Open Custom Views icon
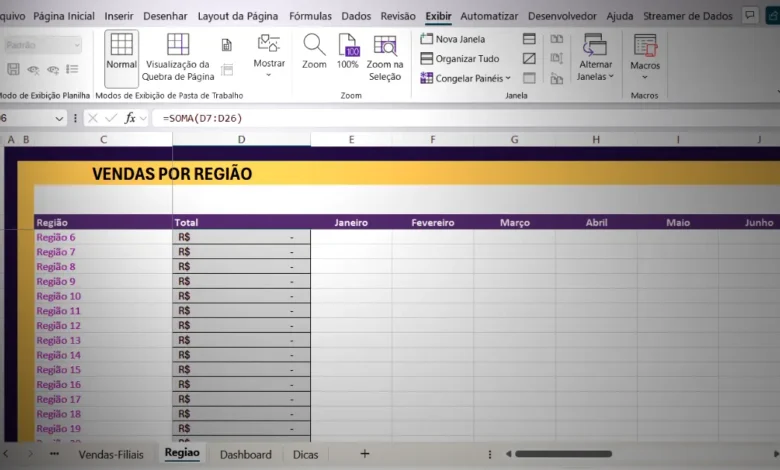 pyautogui.click(x=227, y=70)
